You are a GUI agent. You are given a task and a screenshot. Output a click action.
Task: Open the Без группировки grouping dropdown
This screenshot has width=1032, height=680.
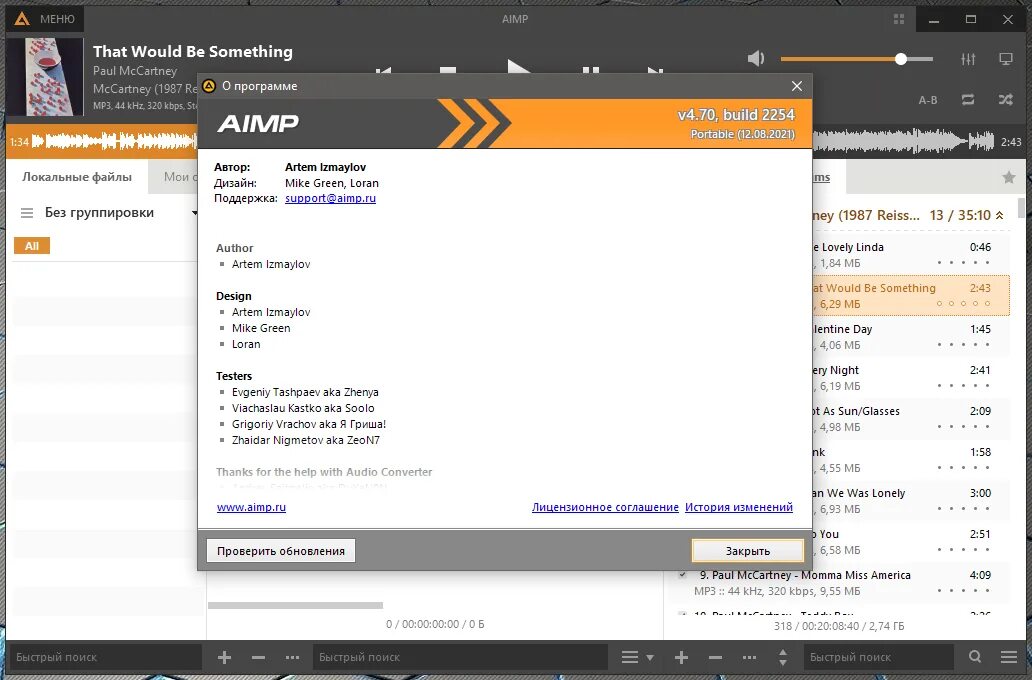click(122, 213)
